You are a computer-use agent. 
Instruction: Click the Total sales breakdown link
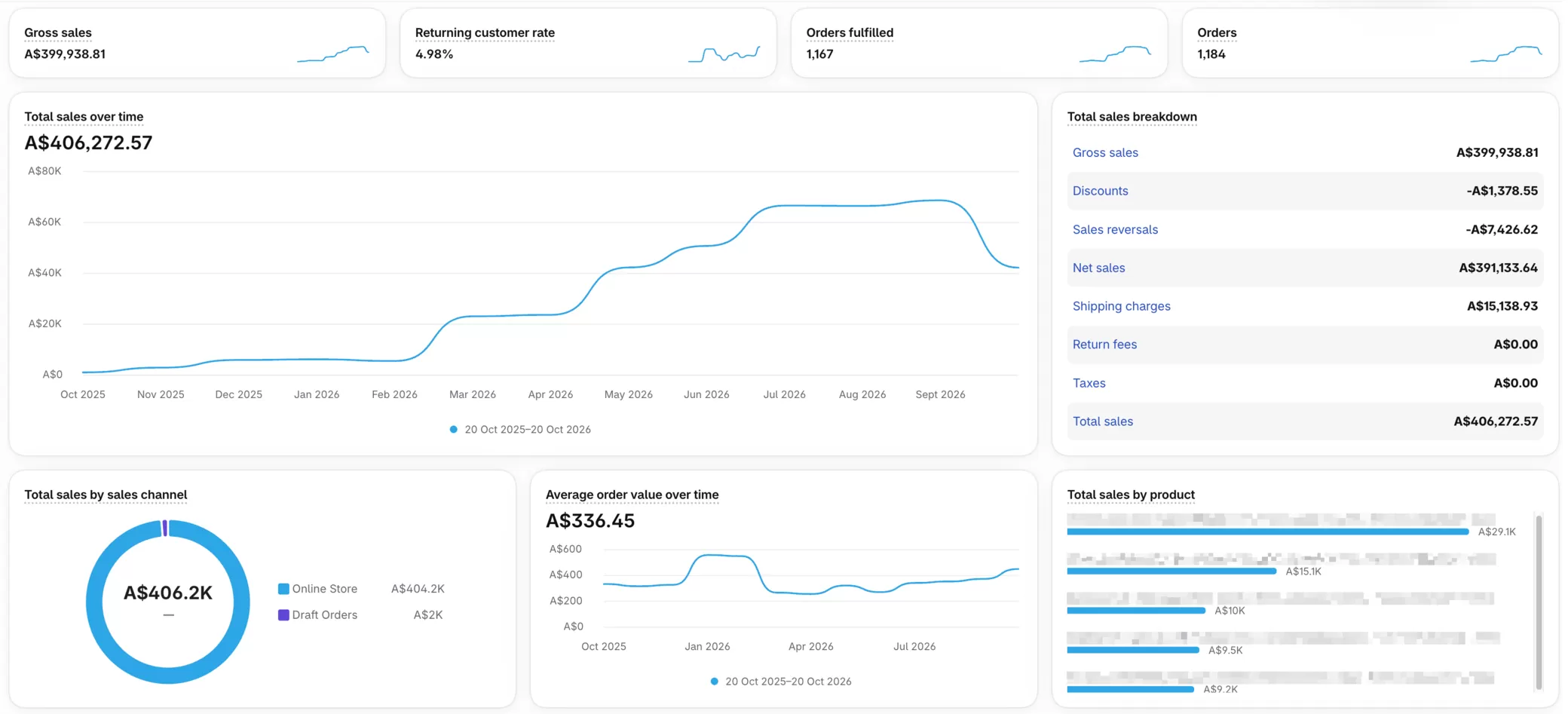(1102, 421)
